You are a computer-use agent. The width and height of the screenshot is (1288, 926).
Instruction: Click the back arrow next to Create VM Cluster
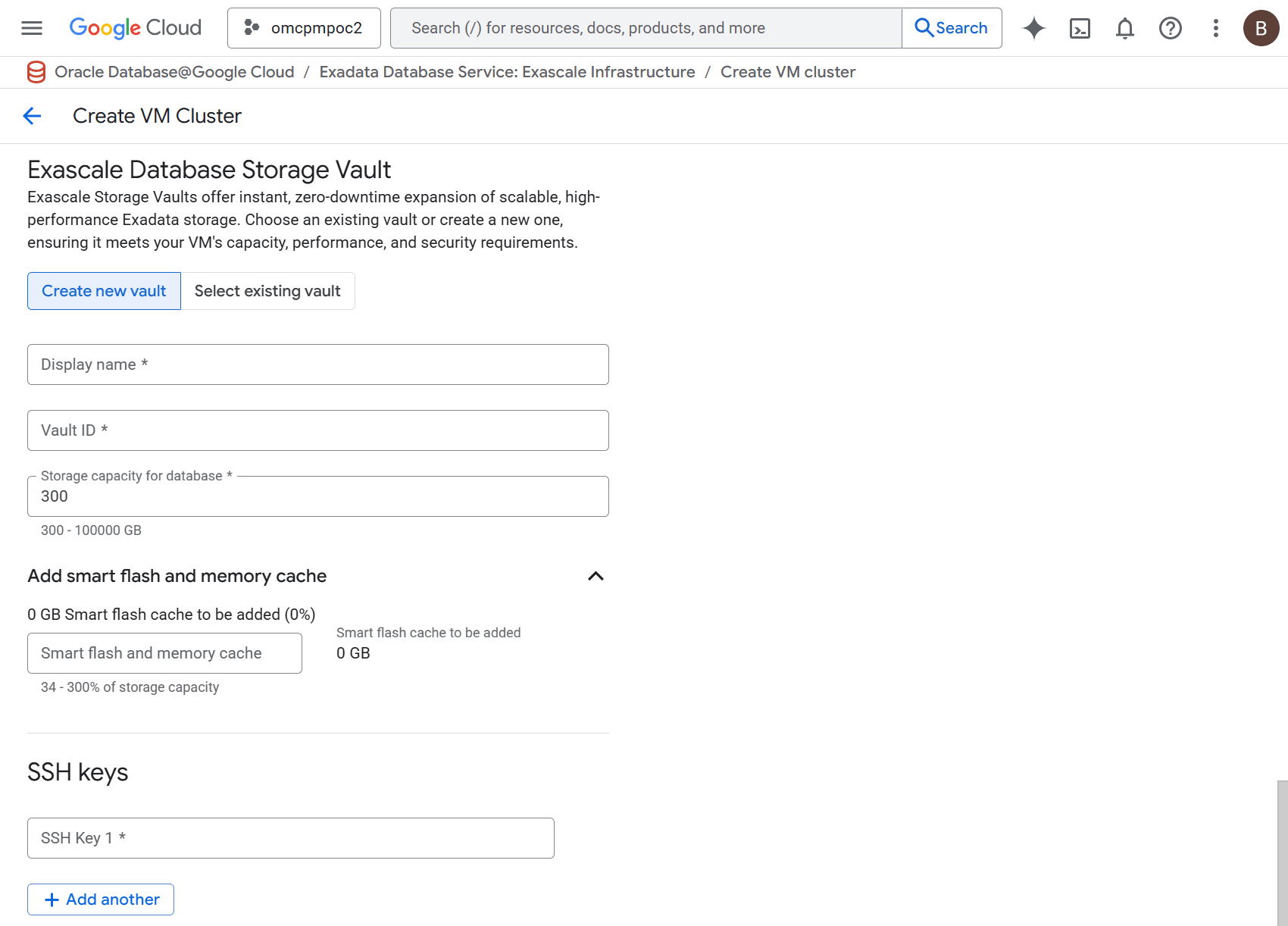(32, 115)
